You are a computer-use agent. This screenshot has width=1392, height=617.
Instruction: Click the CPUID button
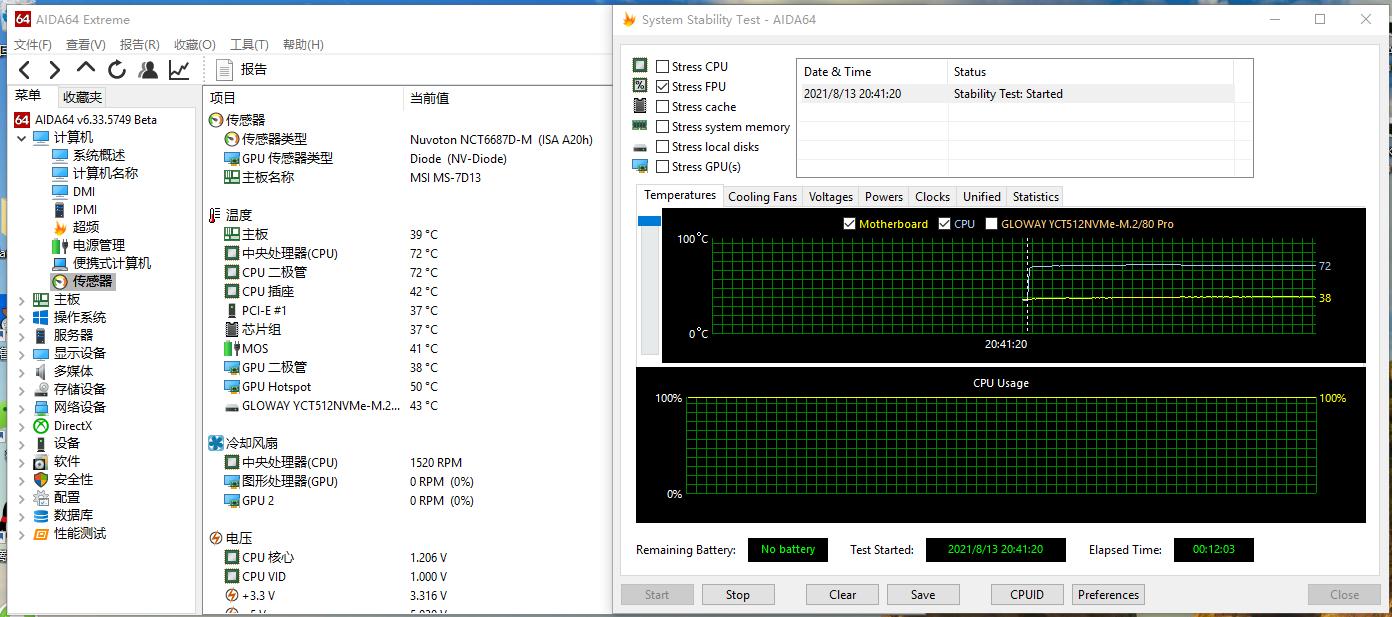(1027, 594)
